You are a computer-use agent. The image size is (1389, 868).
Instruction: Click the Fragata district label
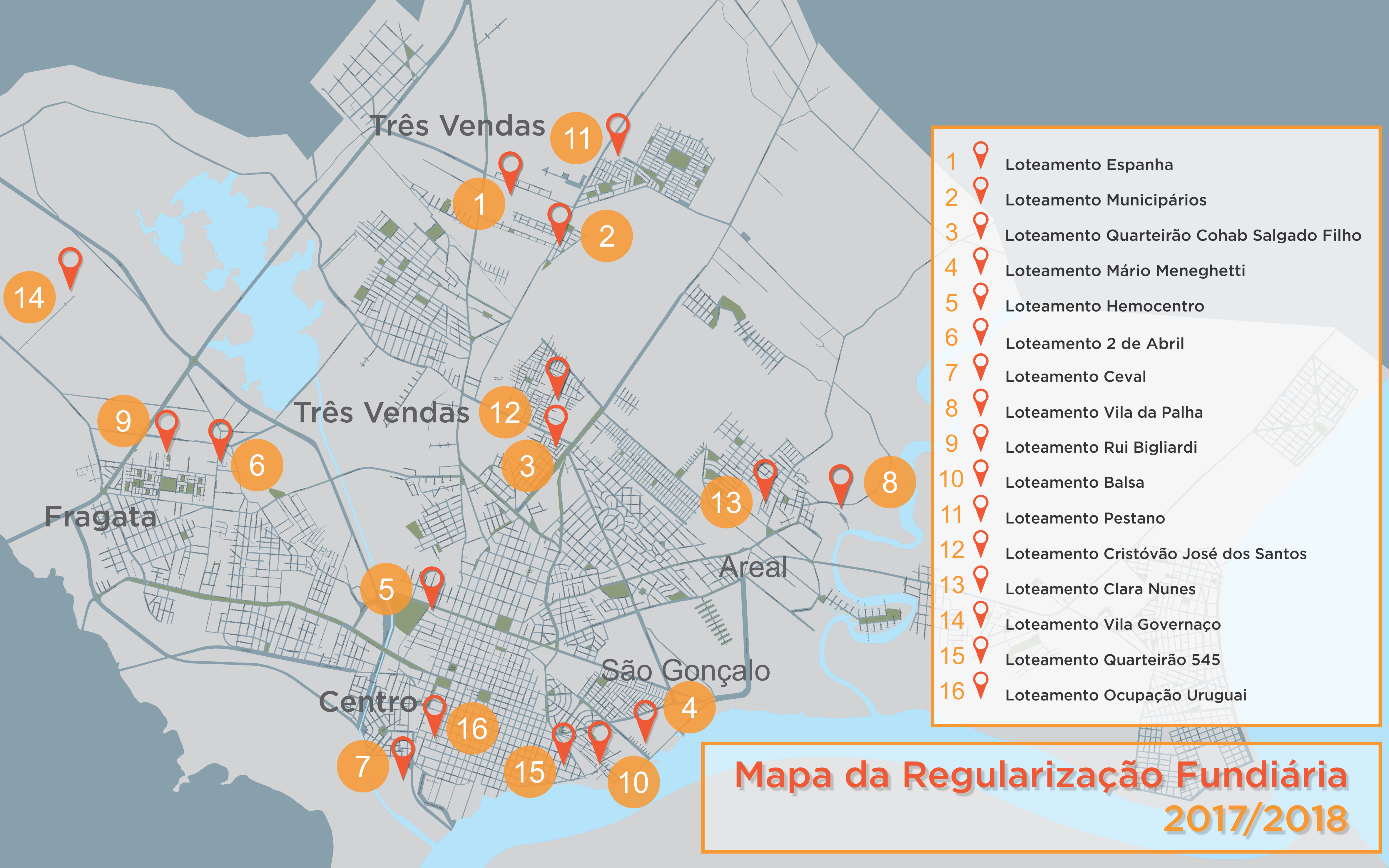[101, 517]
